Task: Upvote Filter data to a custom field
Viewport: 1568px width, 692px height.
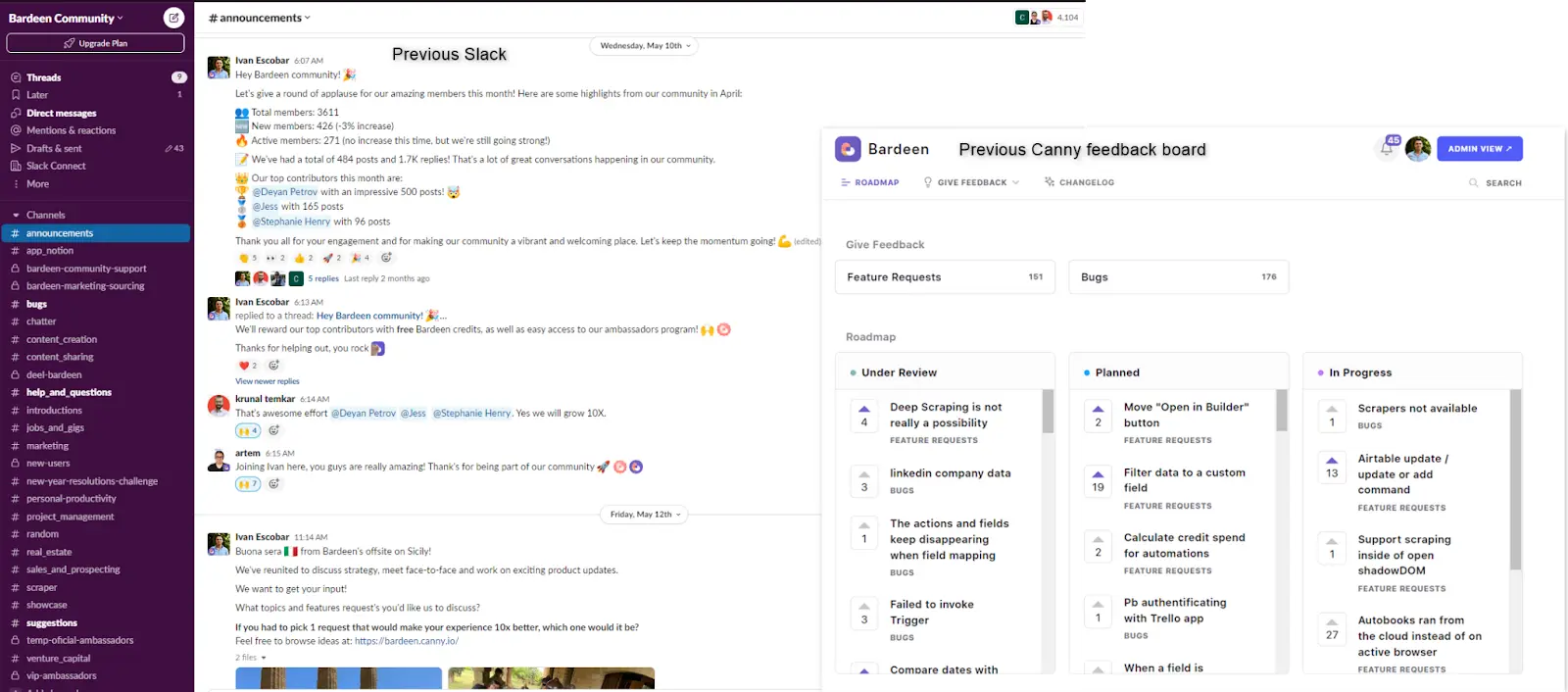Action: click(x=1098, y=481)
